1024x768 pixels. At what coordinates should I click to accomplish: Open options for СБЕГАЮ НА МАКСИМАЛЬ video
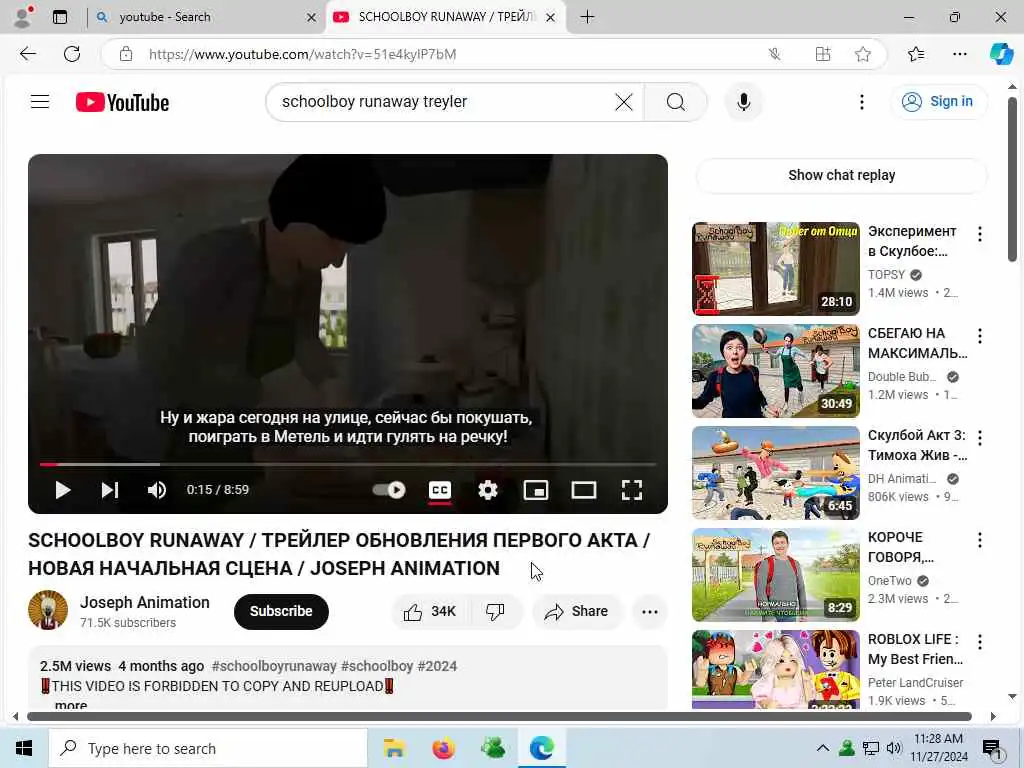pos(980,336)
